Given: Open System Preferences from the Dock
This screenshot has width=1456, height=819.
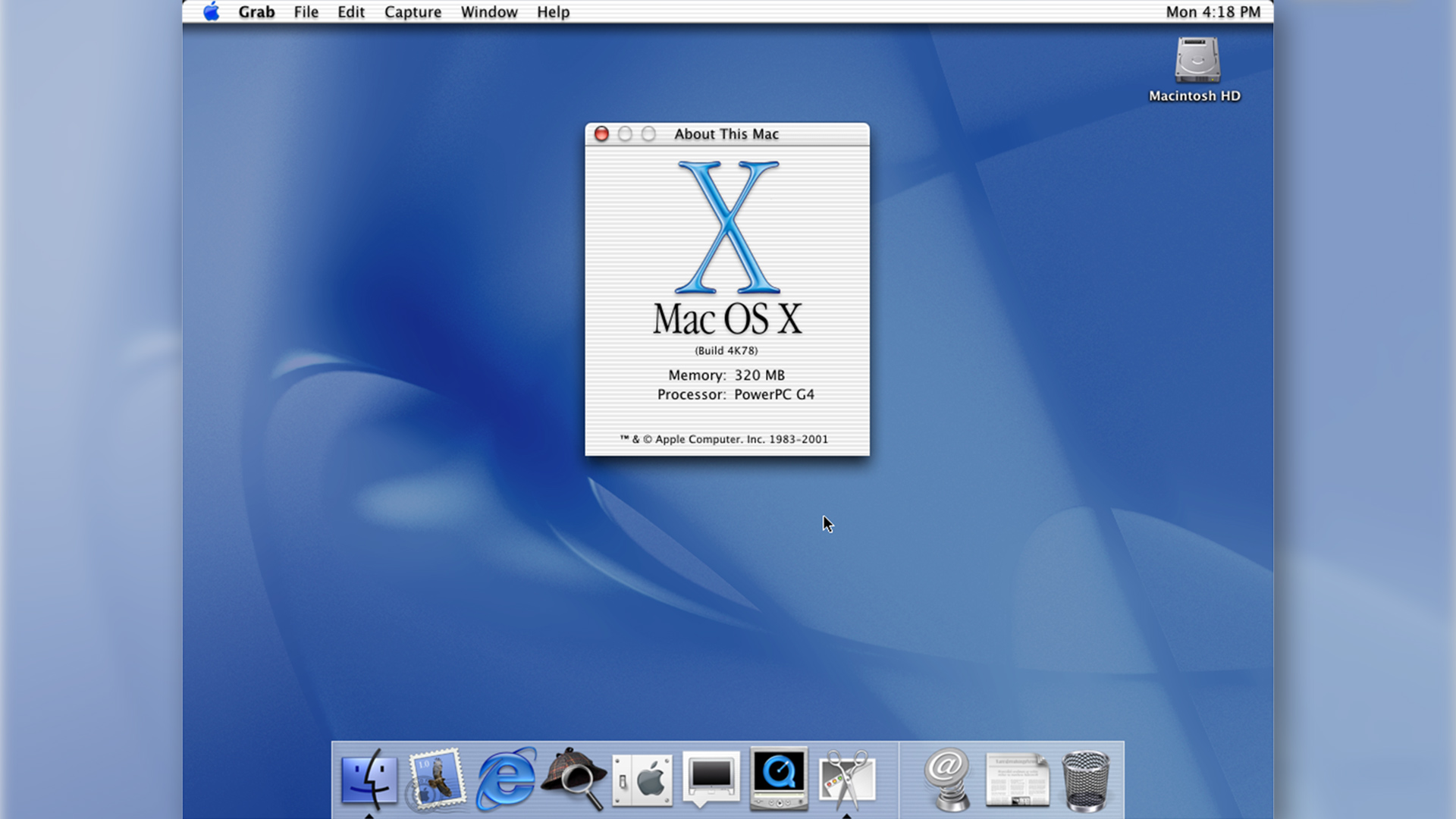Looking at the screenshot, I should pos(642,779).
